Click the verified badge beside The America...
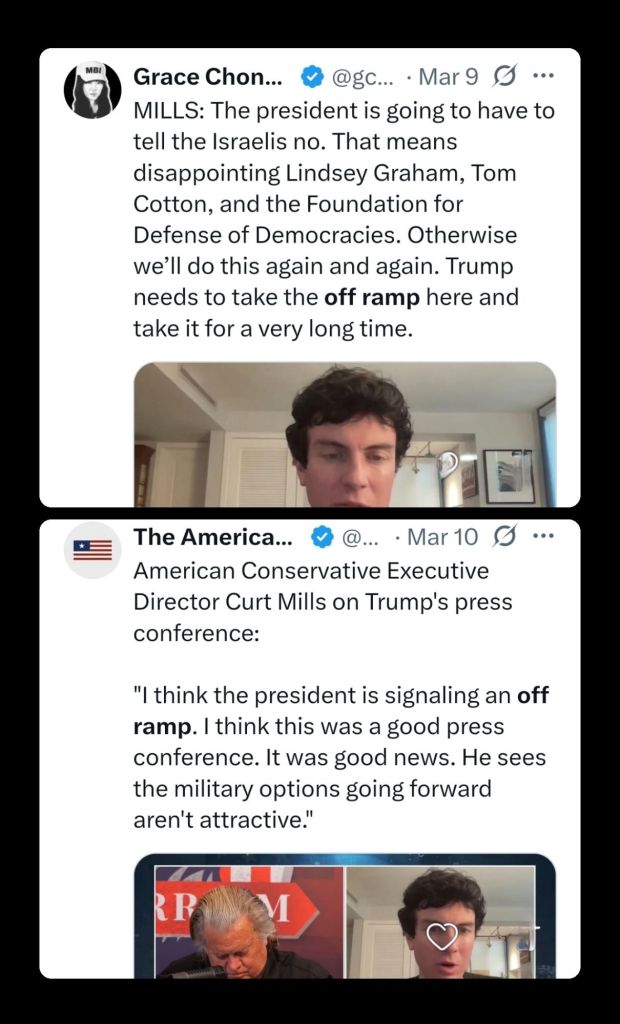 coord(321,537)
